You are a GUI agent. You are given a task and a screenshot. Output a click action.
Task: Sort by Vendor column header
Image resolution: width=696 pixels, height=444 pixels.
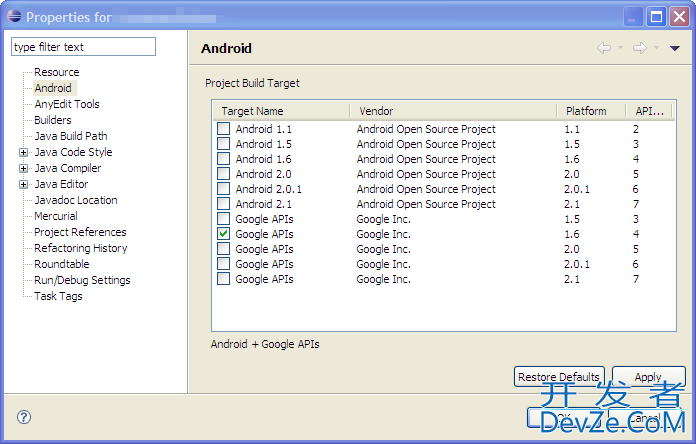click(x=453, y=111)
